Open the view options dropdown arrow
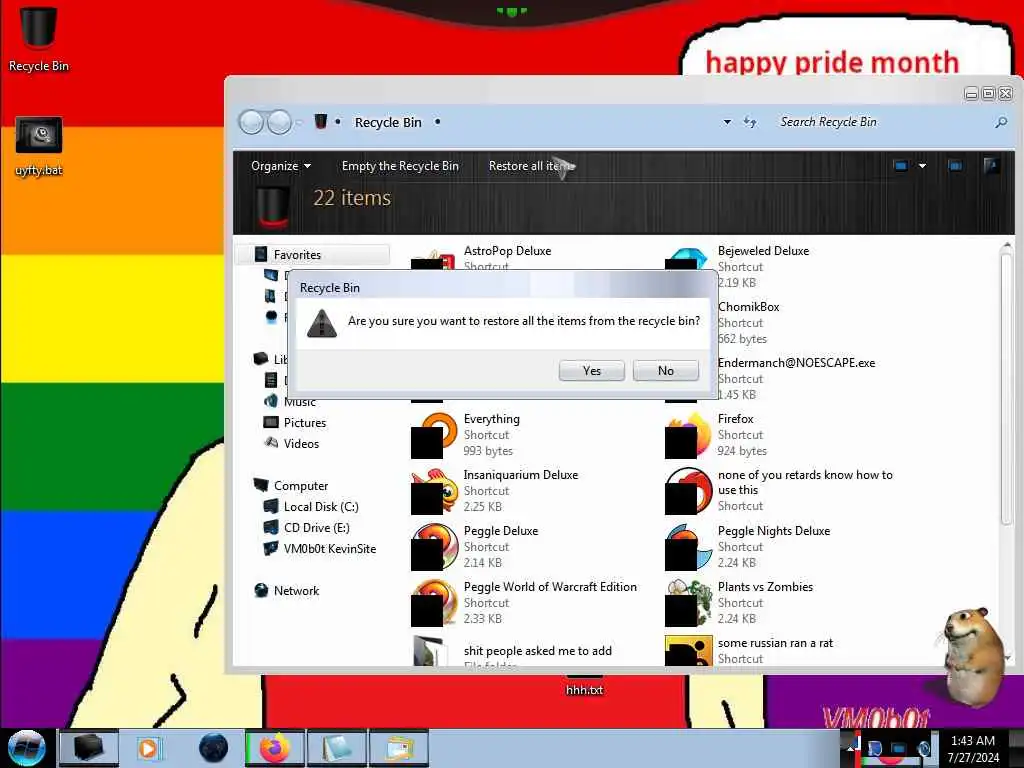The height and width of the screenshot is (768, 1024). [x=922, y=166]
